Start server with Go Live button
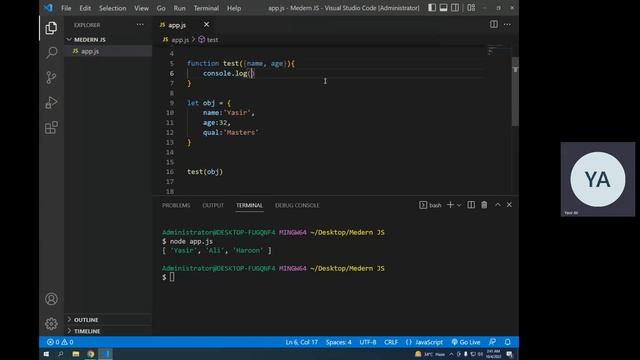640x360 pixels. [466, 342]
